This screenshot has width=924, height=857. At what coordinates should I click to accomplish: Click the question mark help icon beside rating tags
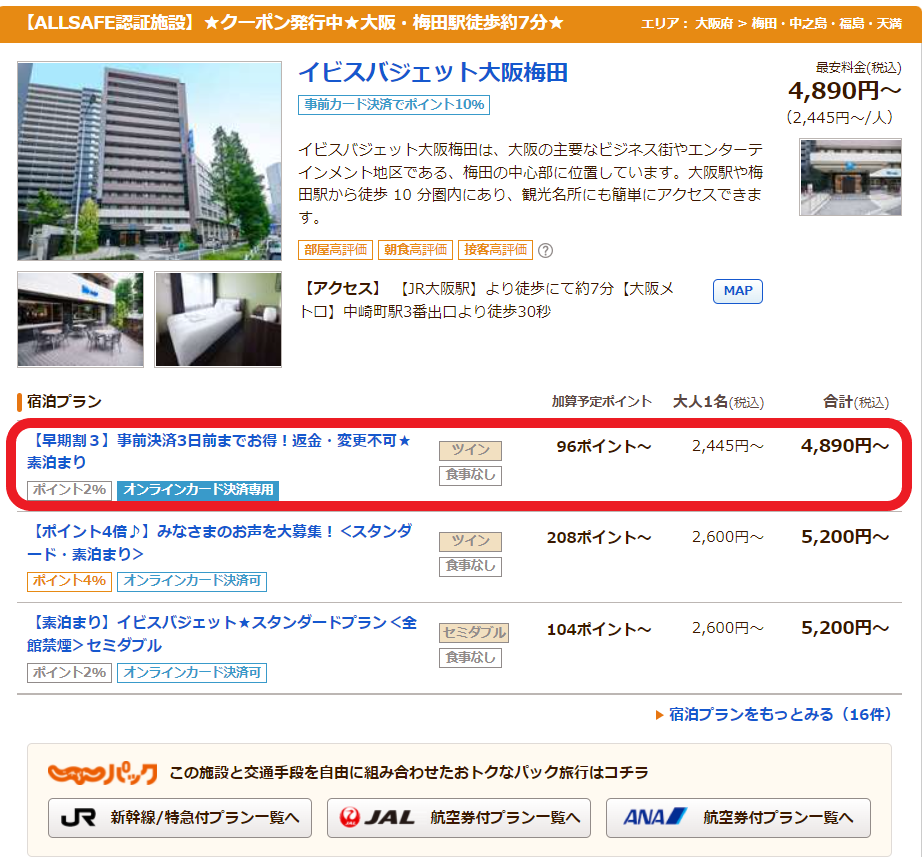[x=546, y=250]
